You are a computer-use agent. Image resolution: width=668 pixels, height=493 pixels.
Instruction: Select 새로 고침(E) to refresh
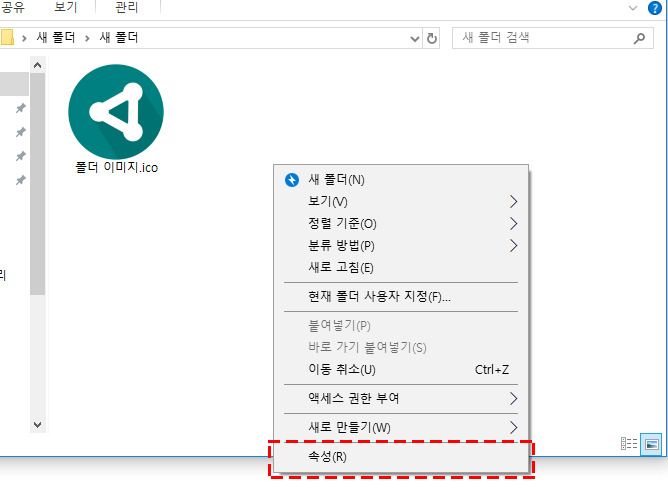(400, 268)
